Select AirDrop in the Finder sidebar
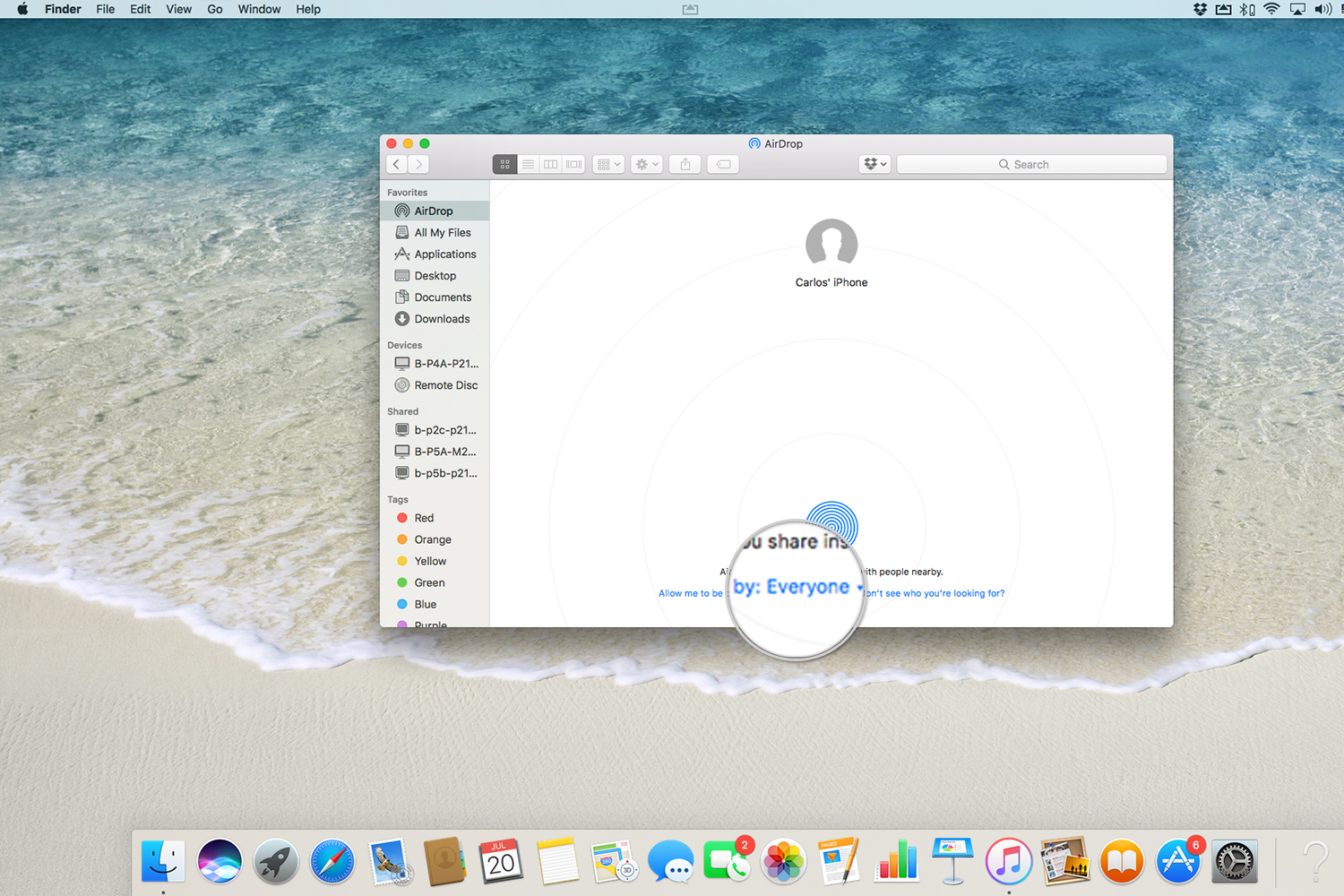Screen dimensions: 1344x896 pos(435,211)
